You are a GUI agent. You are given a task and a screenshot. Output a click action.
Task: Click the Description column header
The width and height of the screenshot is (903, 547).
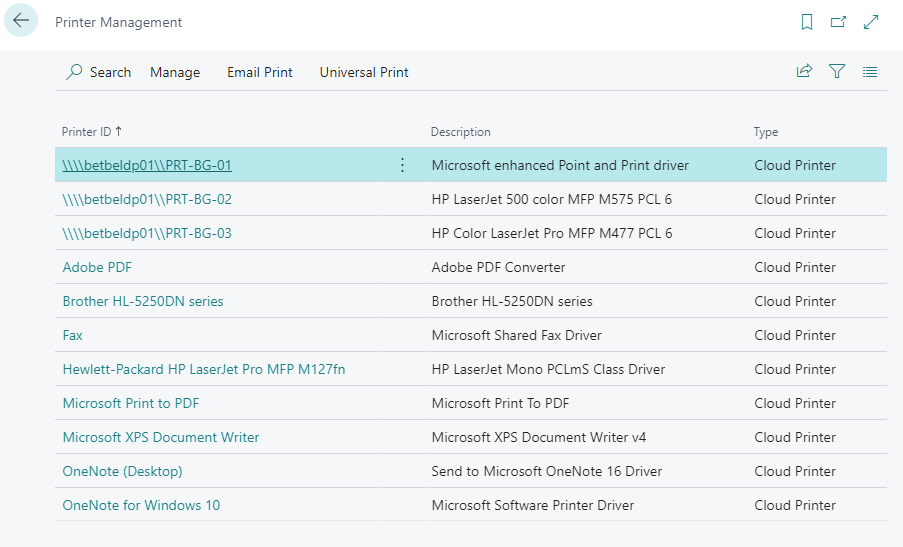(x=460, y=132)
